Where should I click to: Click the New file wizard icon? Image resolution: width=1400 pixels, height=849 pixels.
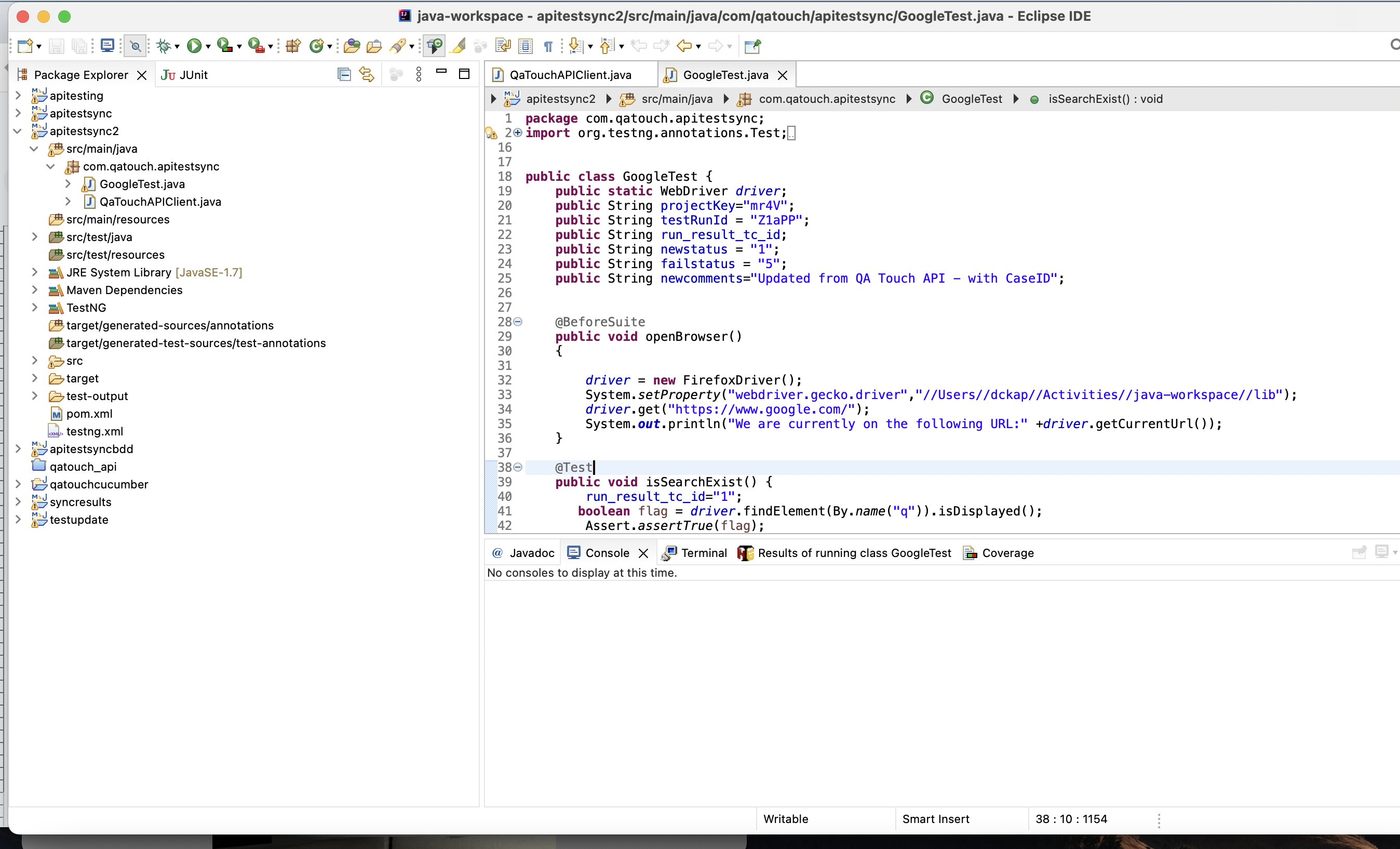pos(24,46)
